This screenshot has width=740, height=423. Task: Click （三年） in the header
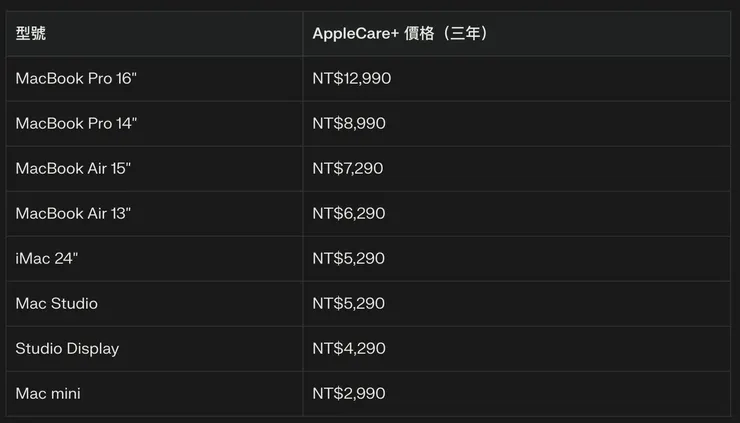point(465,34)
